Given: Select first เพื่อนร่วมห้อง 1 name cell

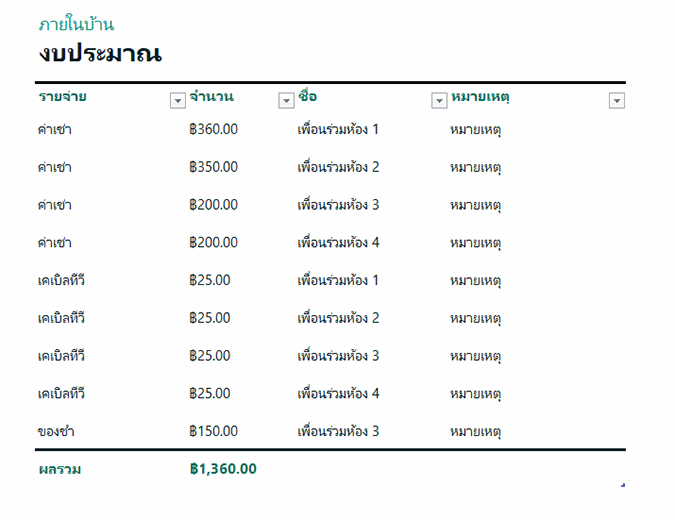Looking at the screenshot, I should tap(338, 129).
